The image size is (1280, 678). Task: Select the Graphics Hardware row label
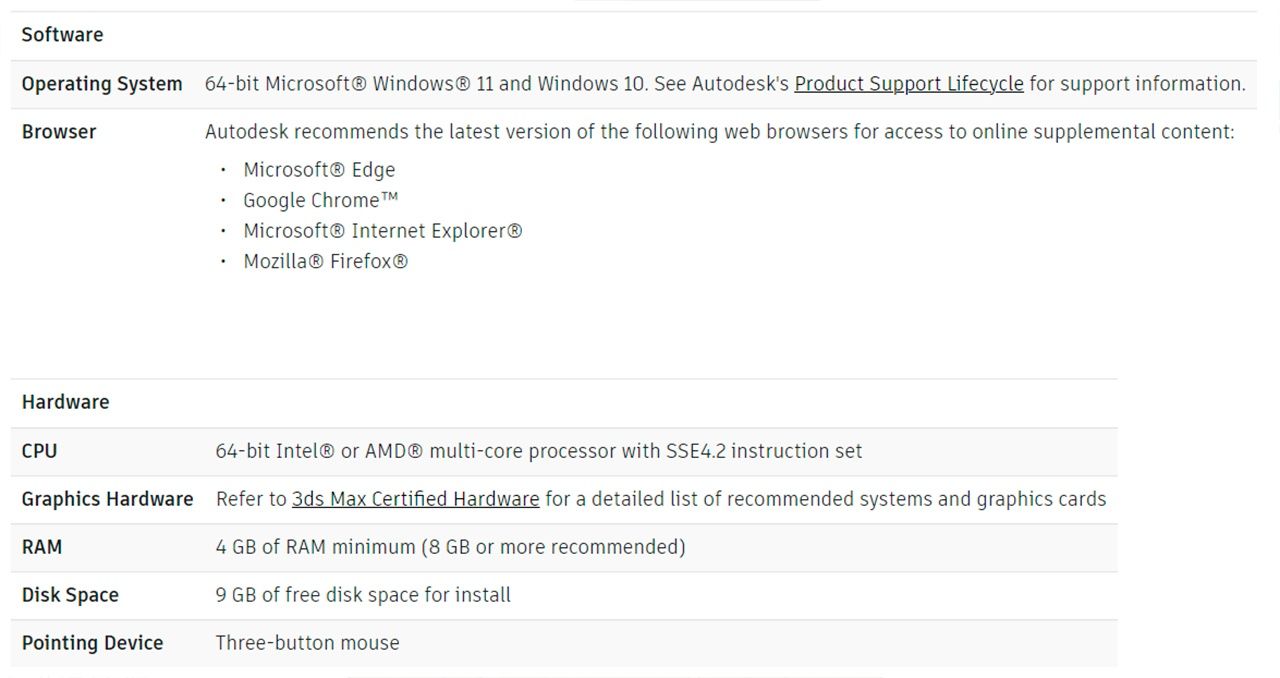[107, 499]
